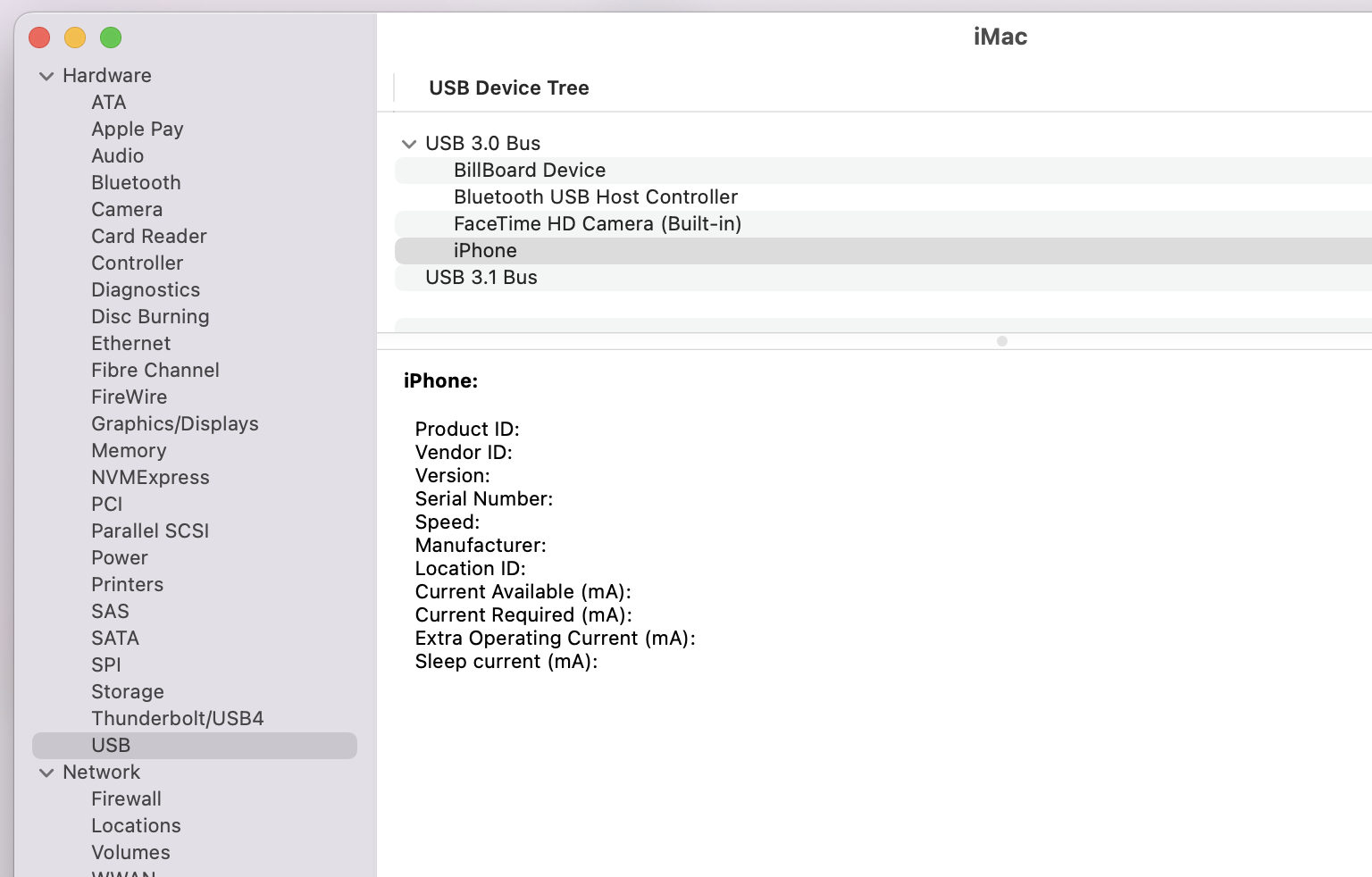1372x877 pixels.
Task: Select PCI in the sidebar
Action: coord(106,505)
